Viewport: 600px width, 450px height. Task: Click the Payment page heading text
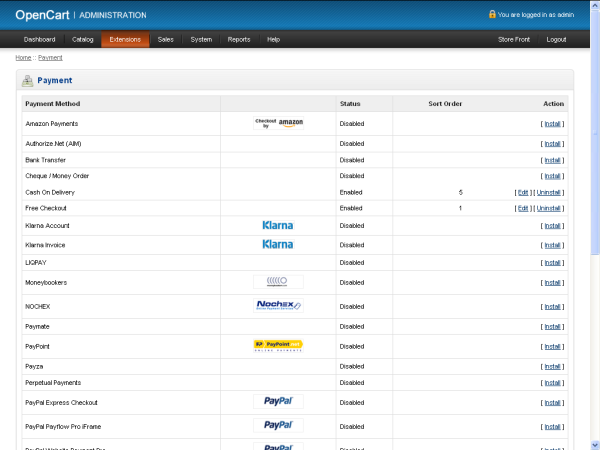click(55, 80)
